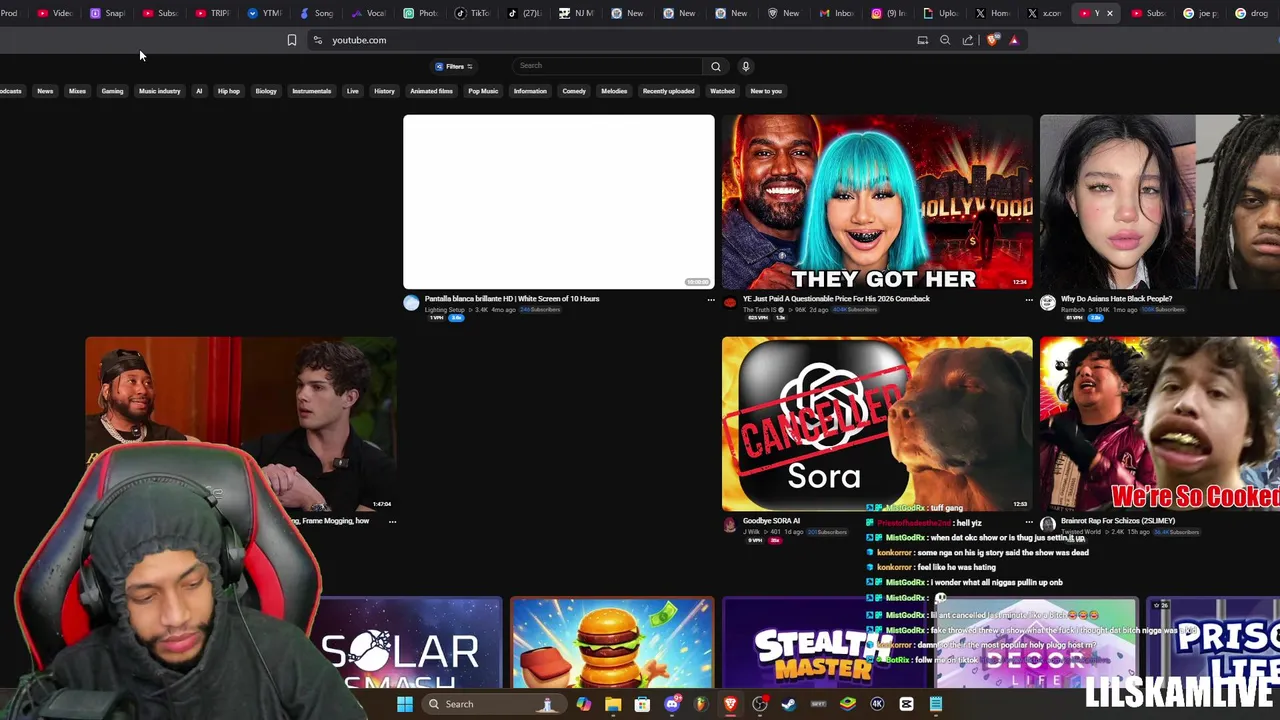Screen dimensions: 1280x720
Task: Open Brainrot Rap For Schizos title
Action: tap(1118, 520)
